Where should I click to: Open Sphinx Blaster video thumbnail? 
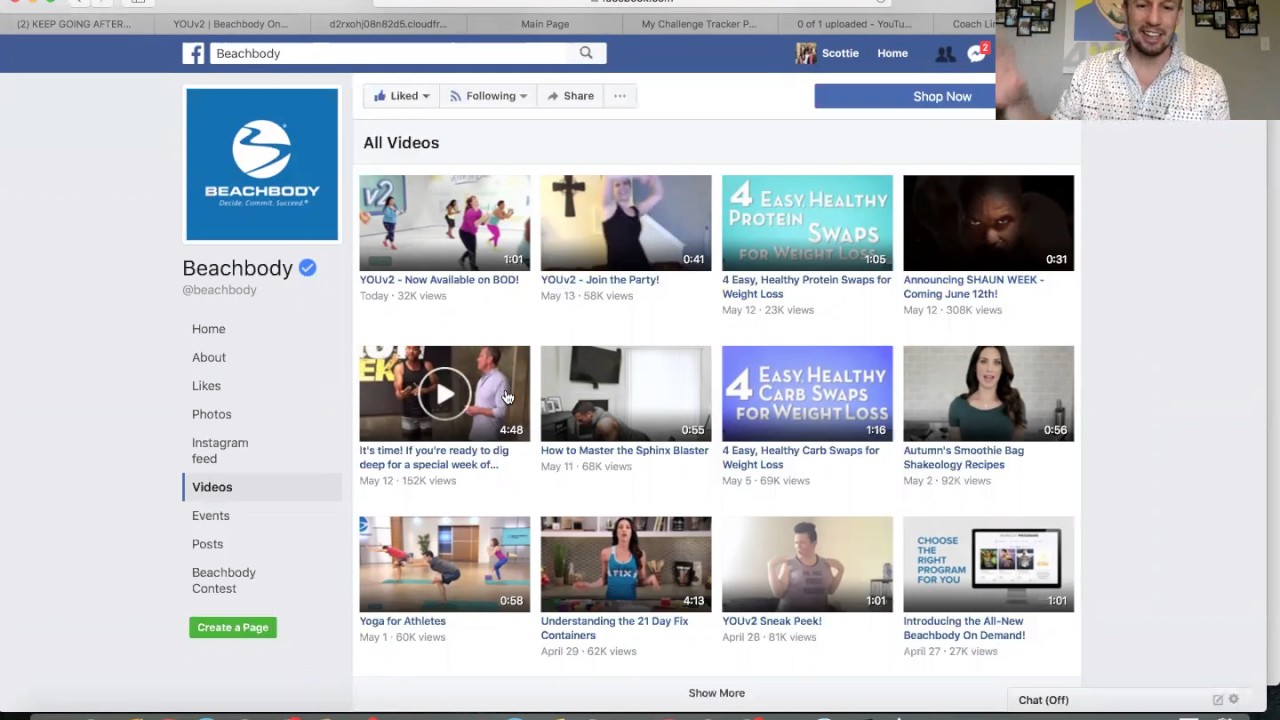tap(626, 393)
